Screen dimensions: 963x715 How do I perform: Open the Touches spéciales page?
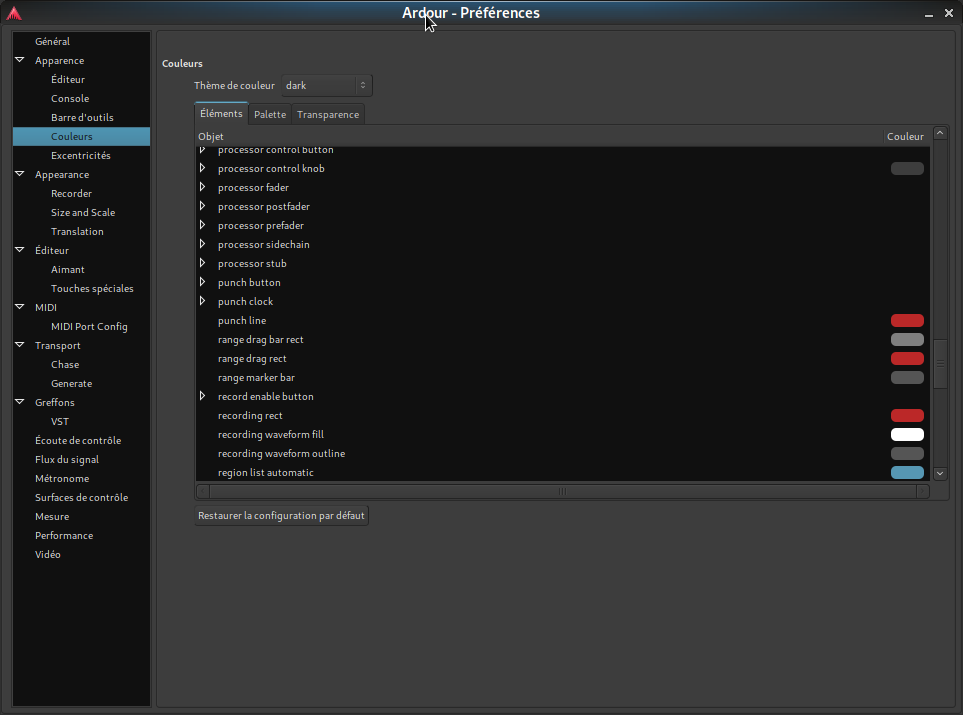pyautogui.click(x=92, y=289)
